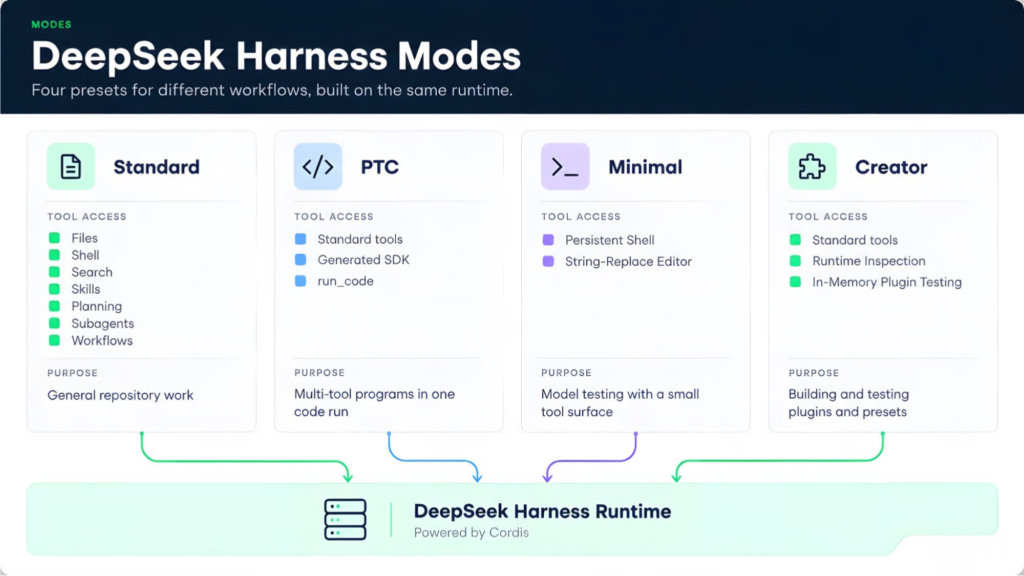Click the Minimal terminal prompt icon
This screenshot has width=1024, height=576.
(565, 167)
